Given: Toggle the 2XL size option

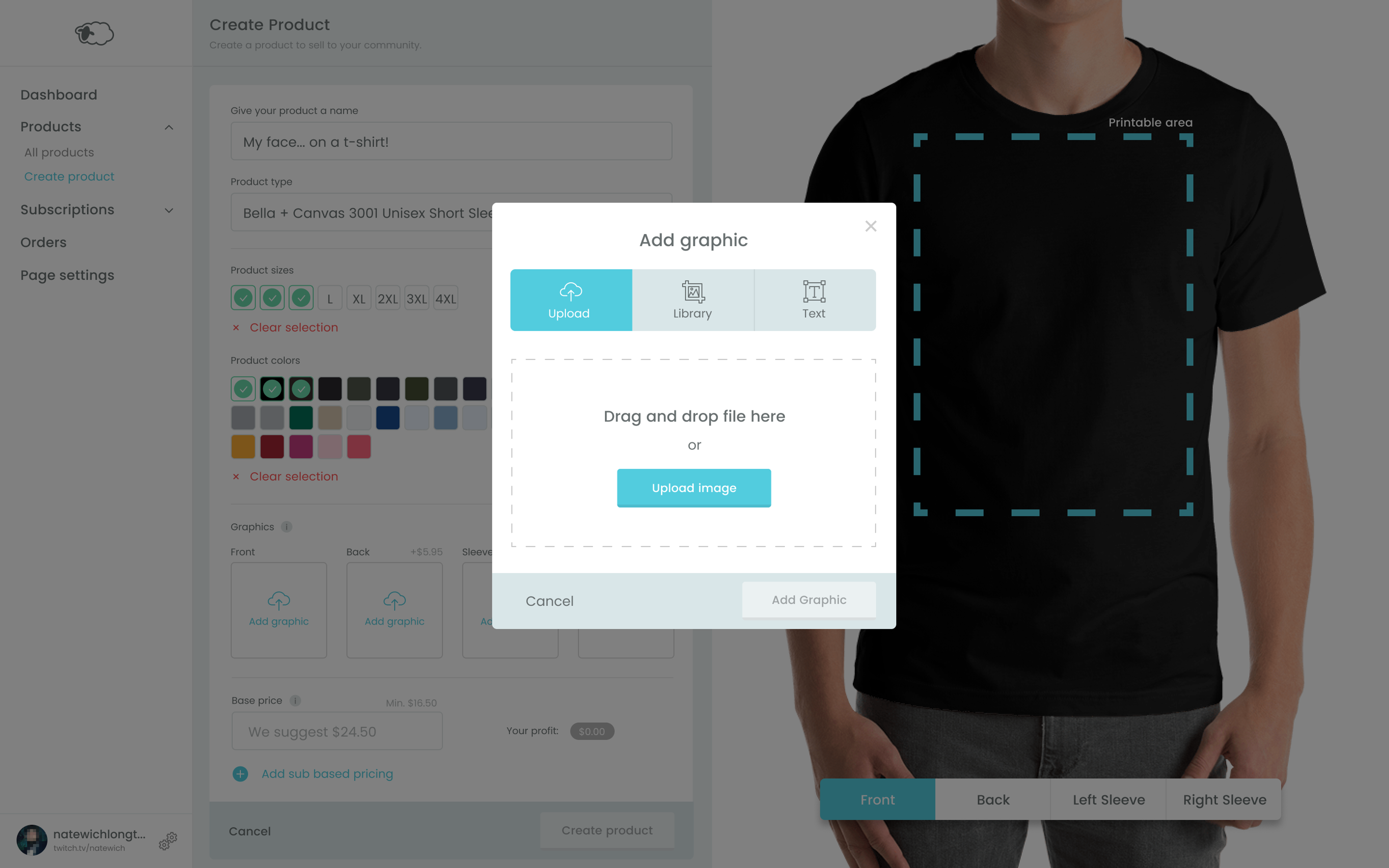Looking at the screenshot, I should [387, 298].
